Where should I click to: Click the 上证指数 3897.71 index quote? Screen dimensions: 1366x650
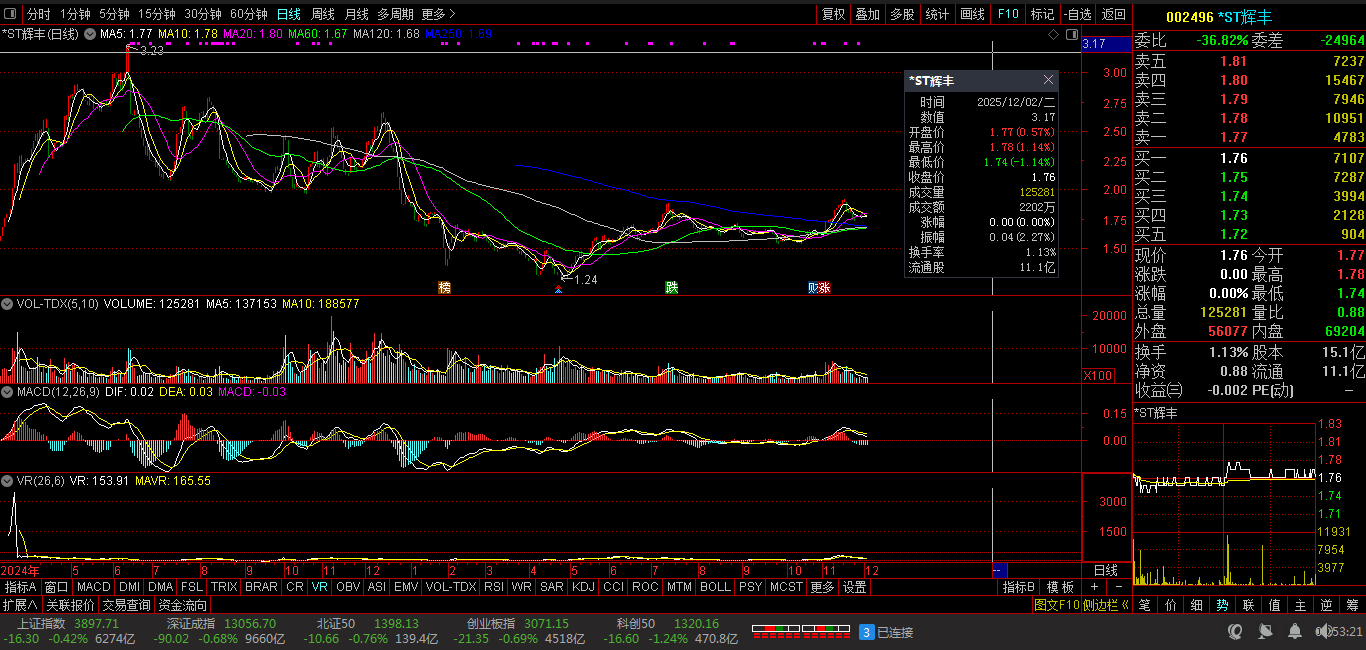click(68, 623)
